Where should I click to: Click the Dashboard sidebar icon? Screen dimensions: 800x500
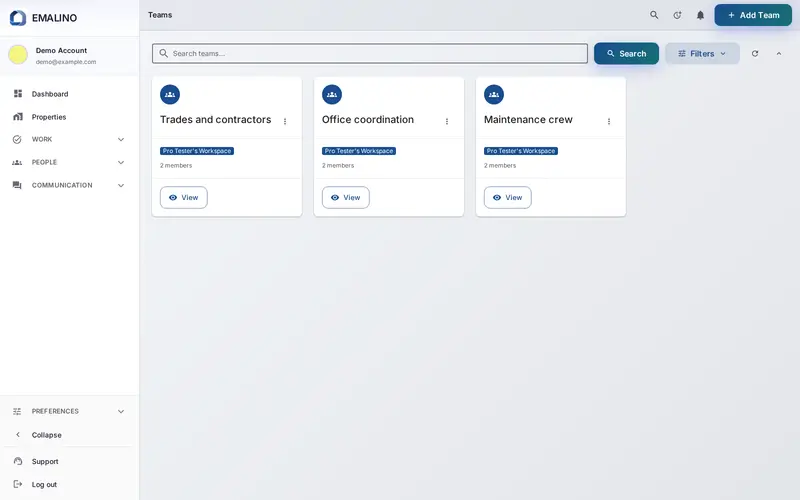click(x=18, y=93)
